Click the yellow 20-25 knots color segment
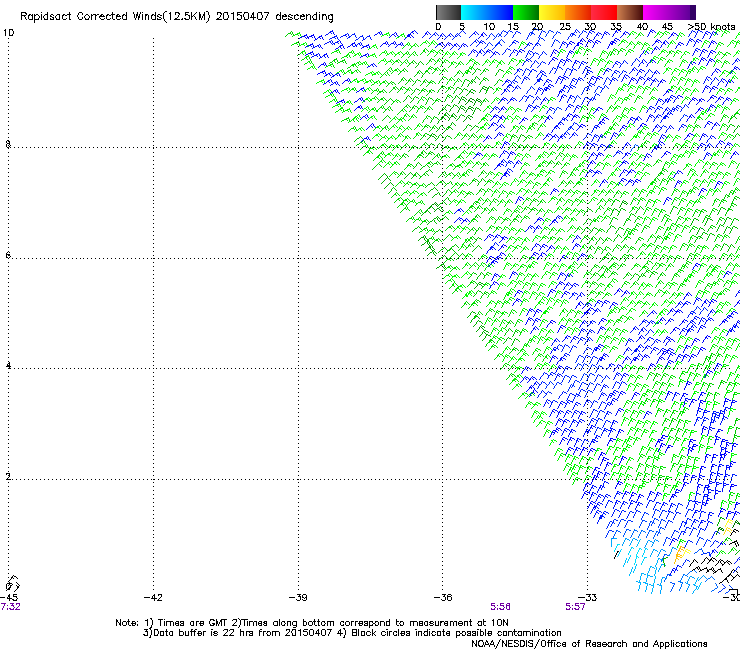Viewport: 740px width, 650px height. (x=552, y=12)
